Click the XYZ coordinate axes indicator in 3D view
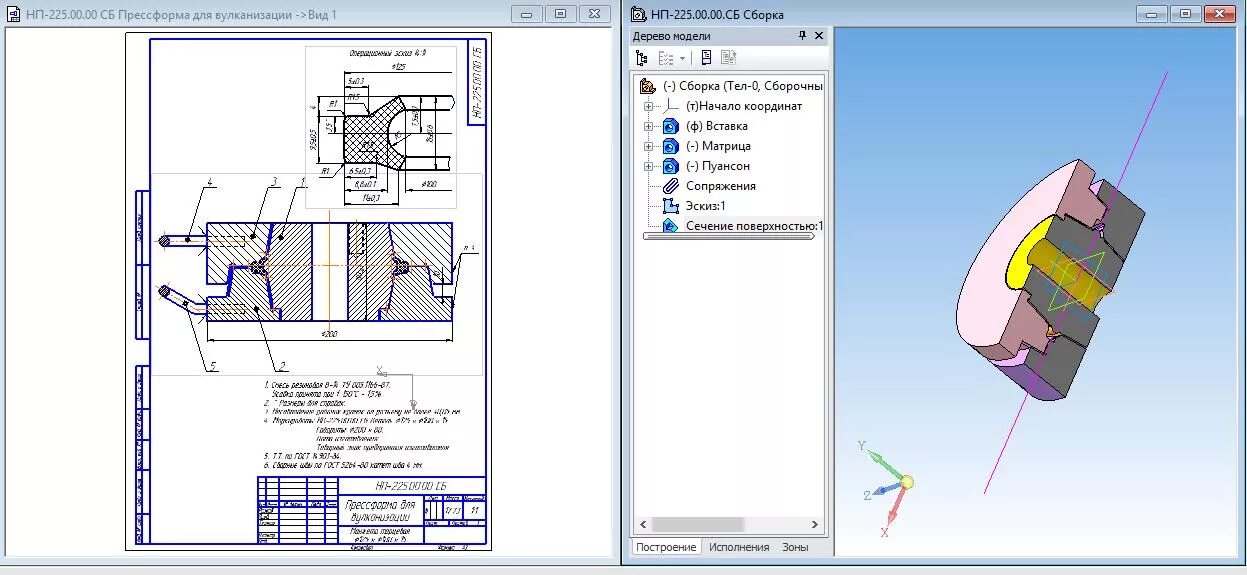The height and width of the screenshot is (575, 1247). coord(885,487)
